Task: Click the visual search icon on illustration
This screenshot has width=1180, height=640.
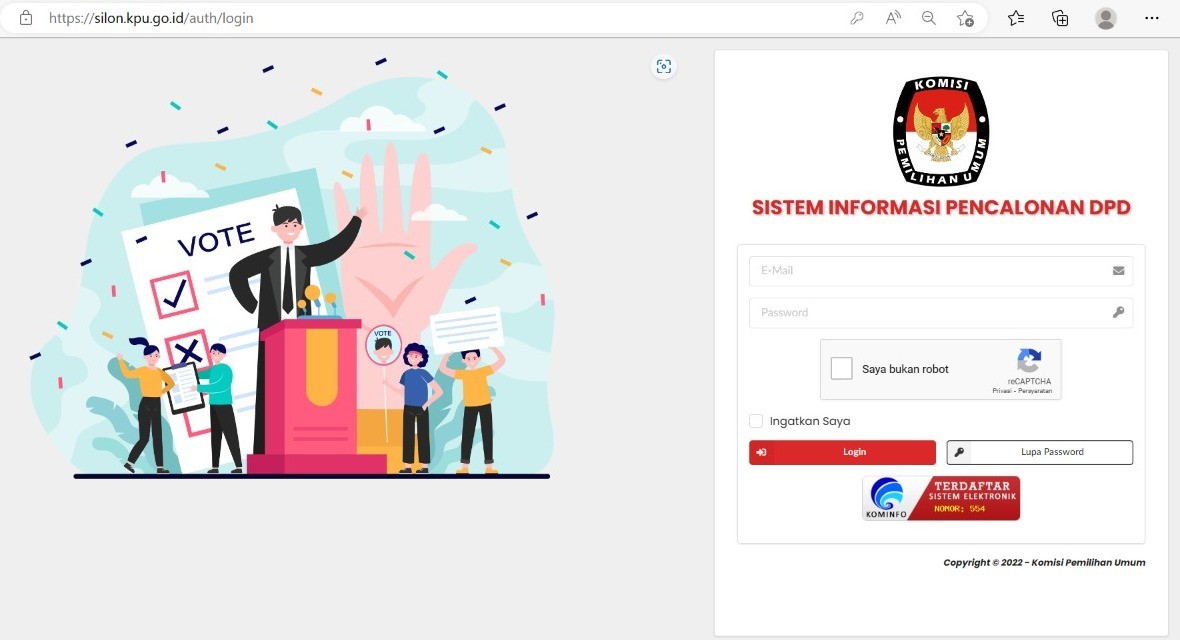Action: click(x=664, y=67)
